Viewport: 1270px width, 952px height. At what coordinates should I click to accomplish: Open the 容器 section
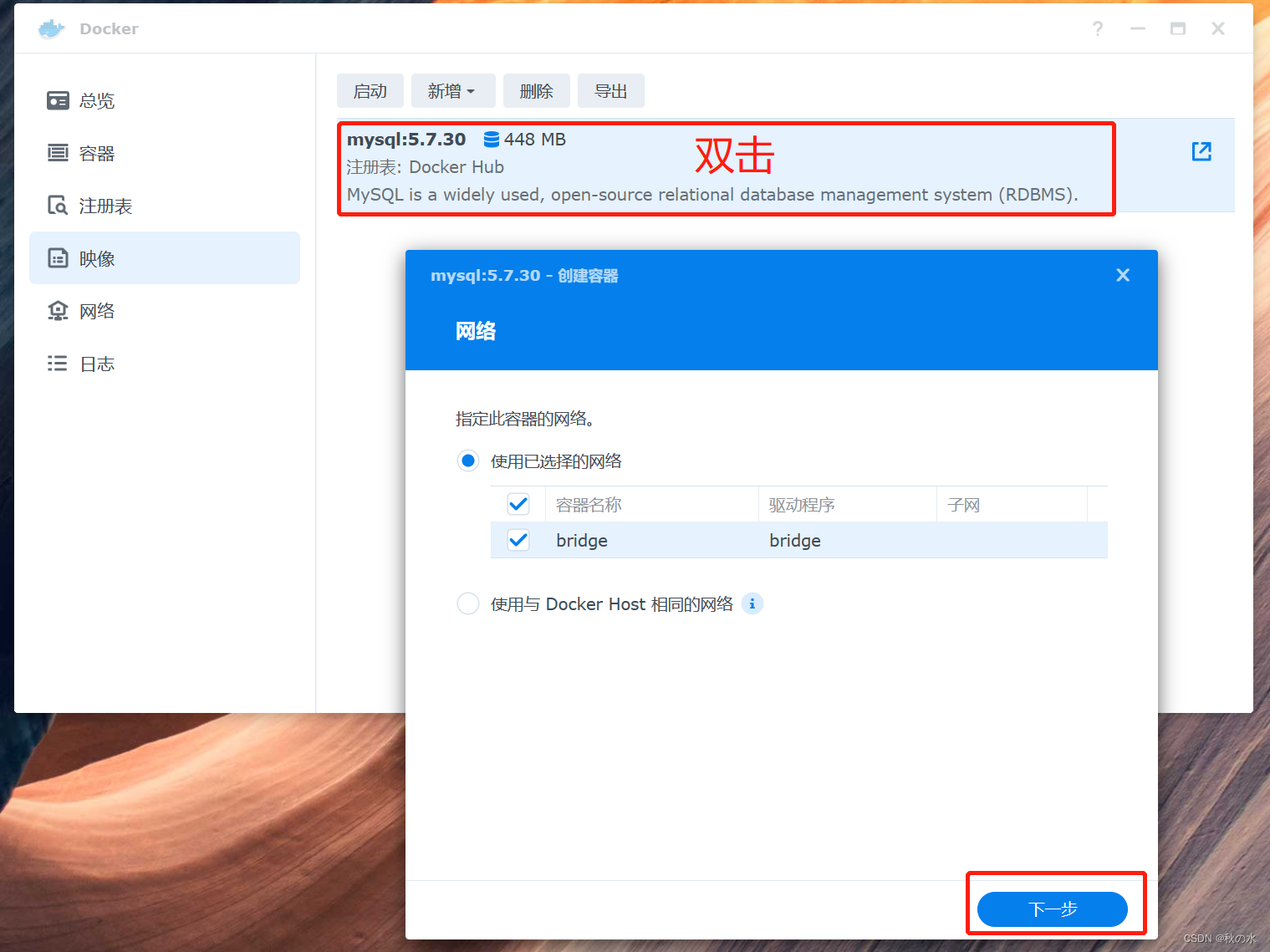165,153
